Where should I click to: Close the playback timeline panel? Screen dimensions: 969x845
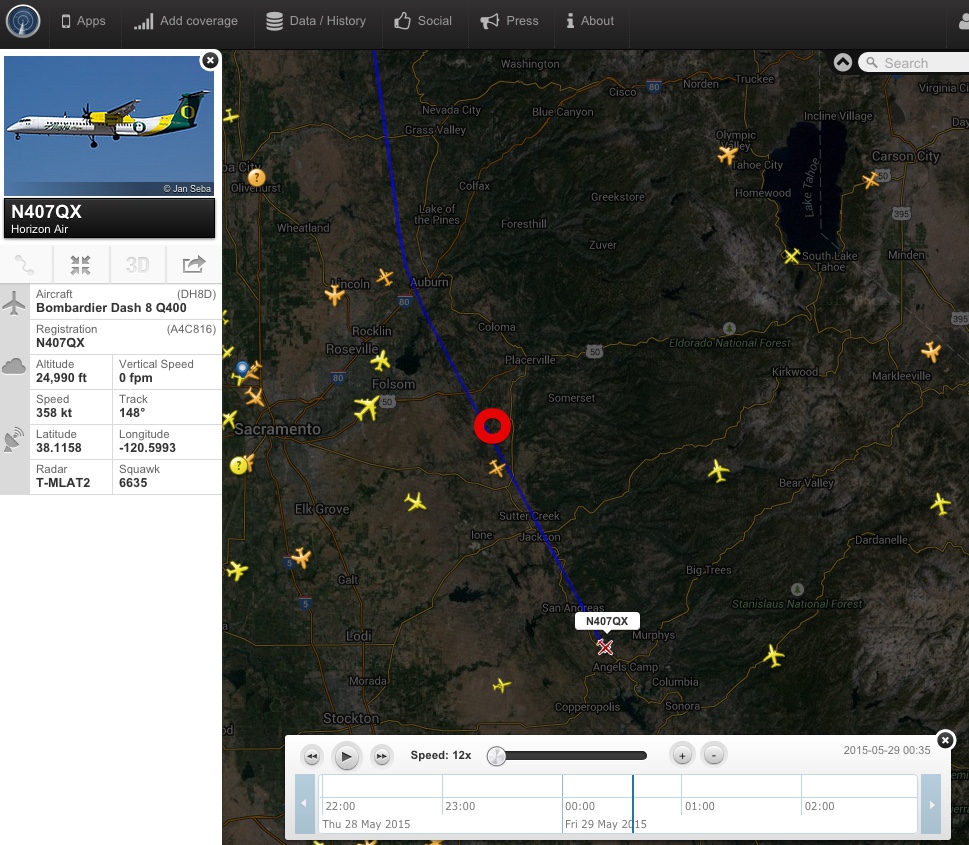(945, 740)
